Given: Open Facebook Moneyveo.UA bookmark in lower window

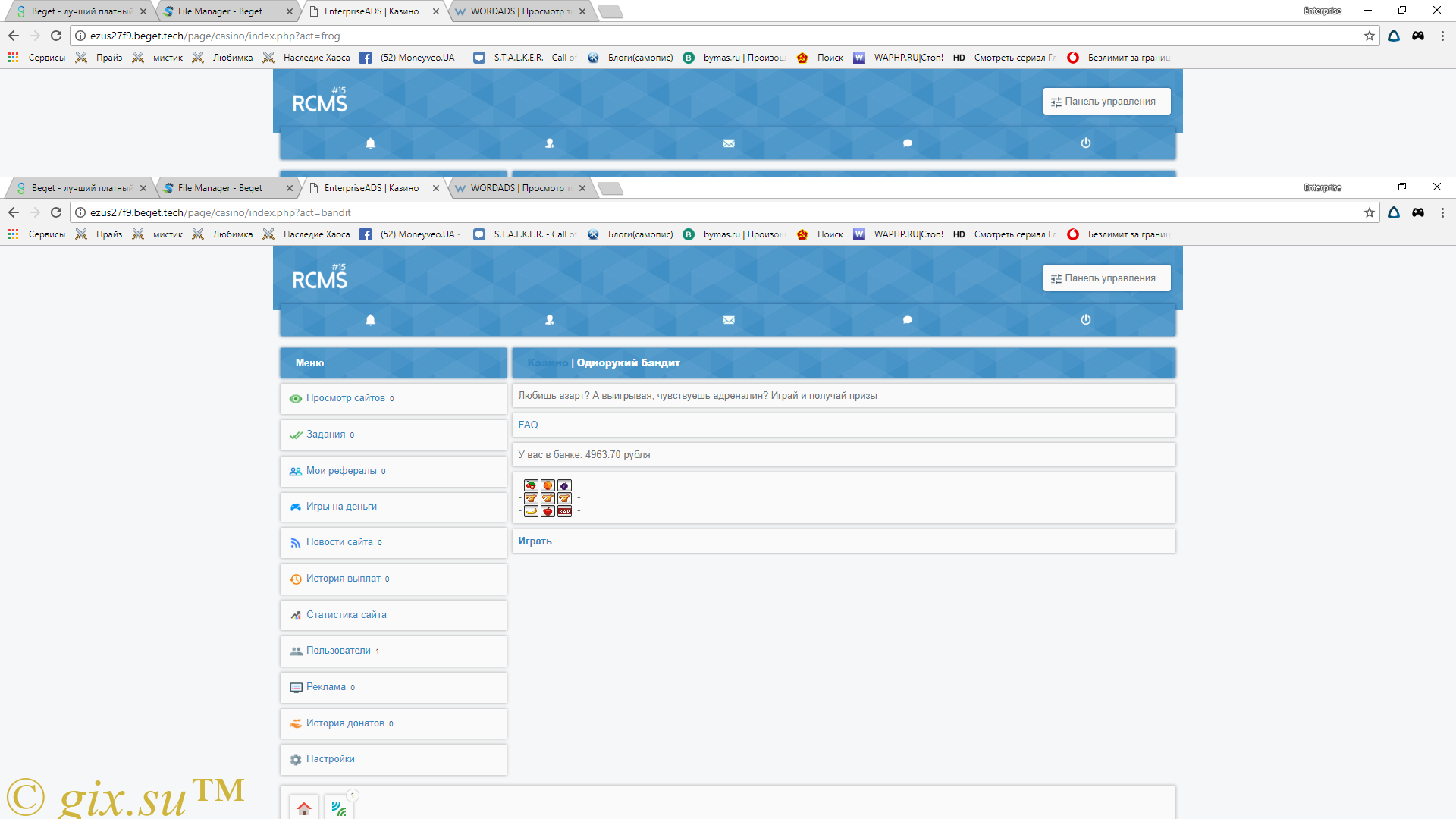Looking at the screenshot, I should (410, 234).
